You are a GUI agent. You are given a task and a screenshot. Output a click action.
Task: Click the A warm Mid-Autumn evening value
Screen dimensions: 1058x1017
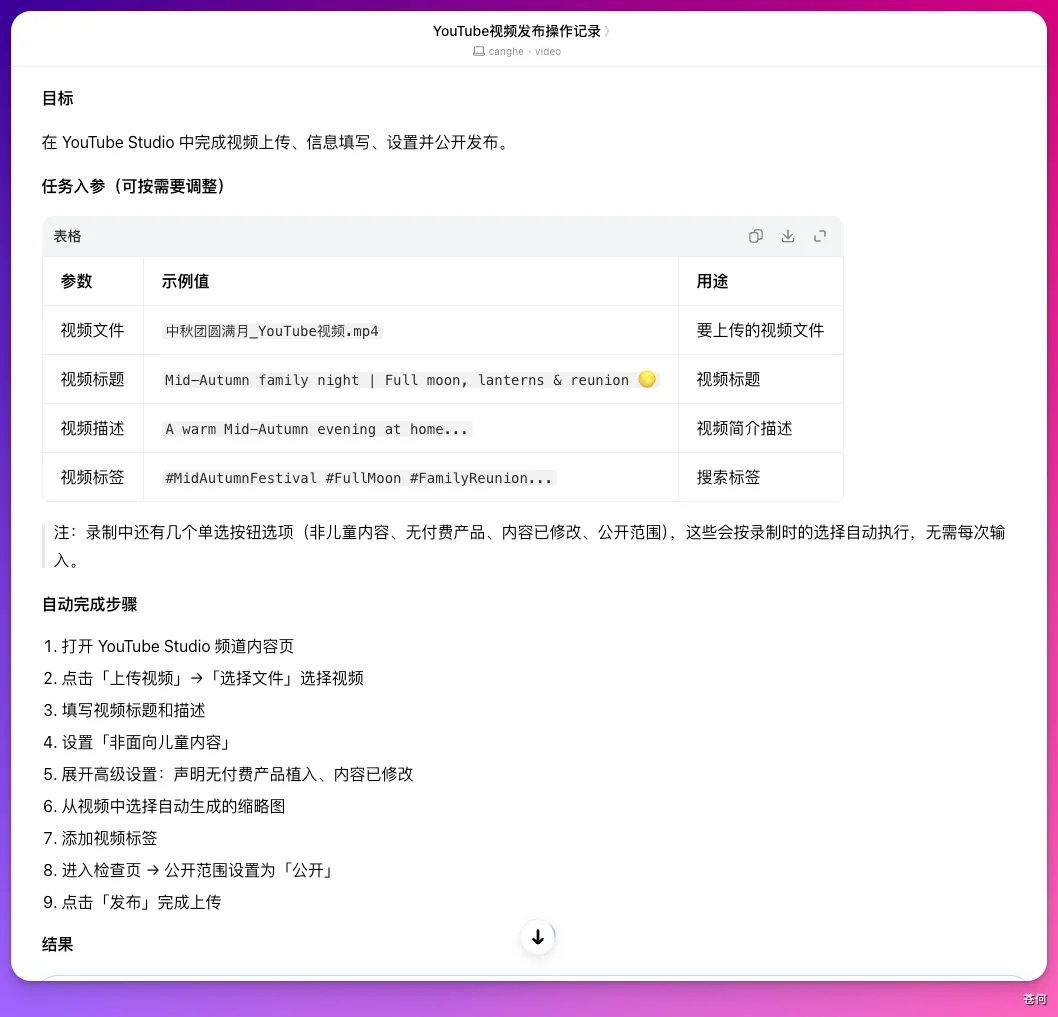pyautogui.click(x=316, y=429)
